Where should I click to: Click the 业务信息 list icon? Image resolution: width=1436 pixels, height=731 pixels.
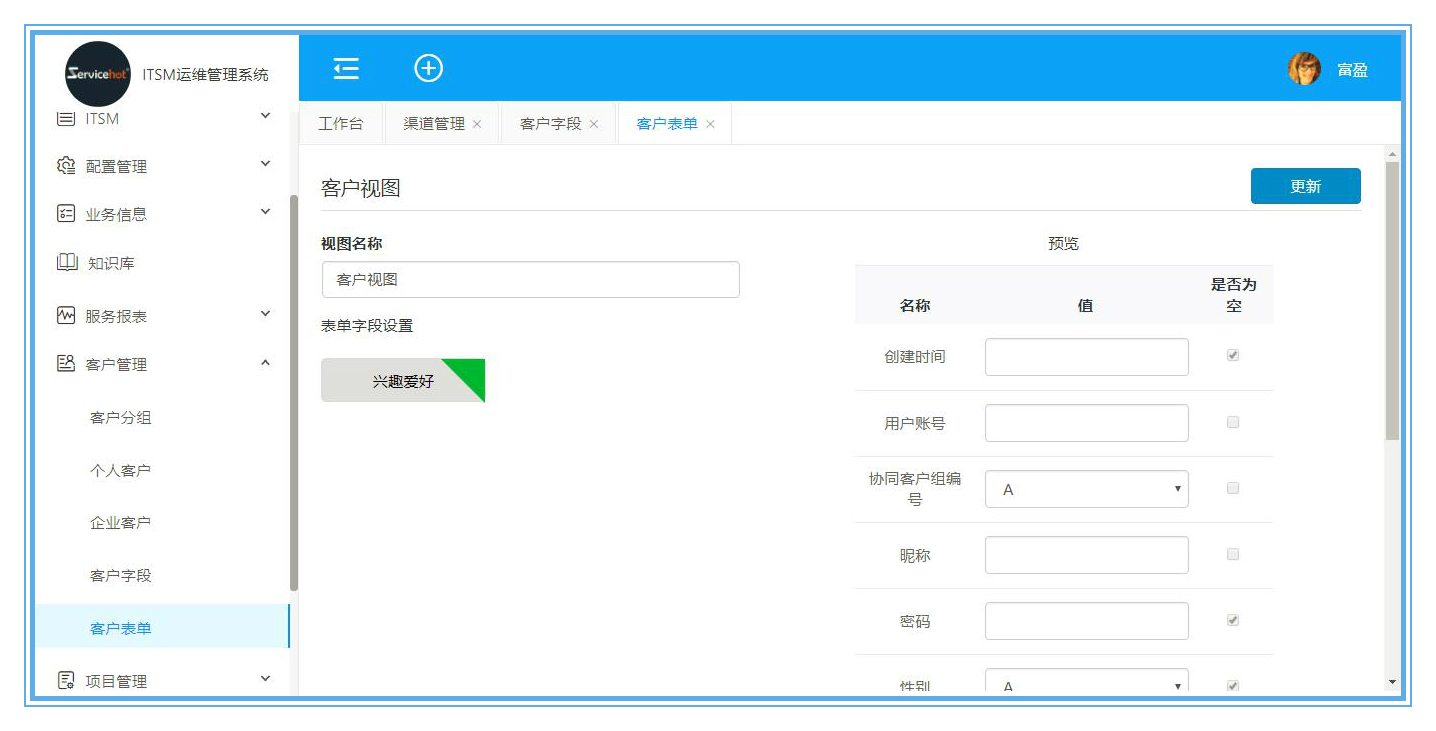click(66, 214)
